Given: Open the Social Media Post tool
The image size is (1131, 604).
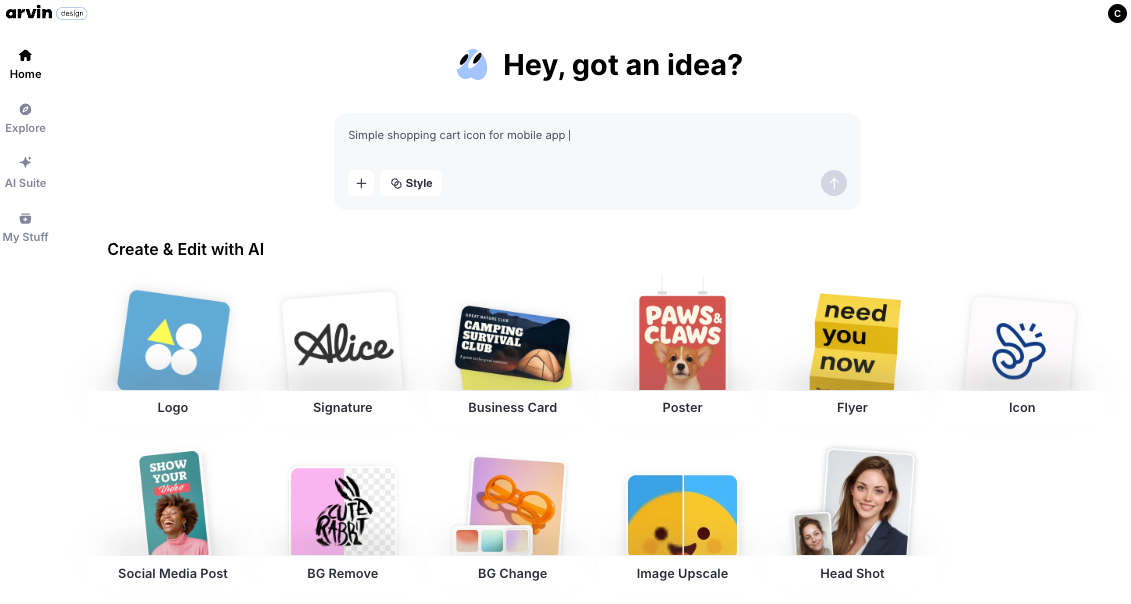Looking at the screenshot, I should 173,516.
